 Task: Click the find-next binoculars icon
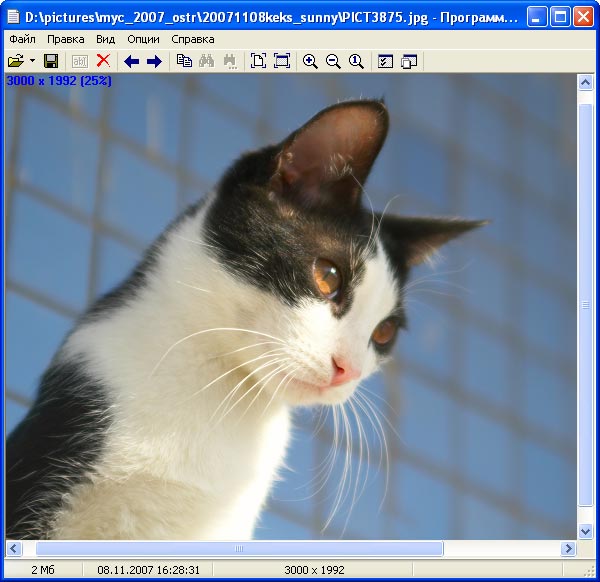click(230, 62)
